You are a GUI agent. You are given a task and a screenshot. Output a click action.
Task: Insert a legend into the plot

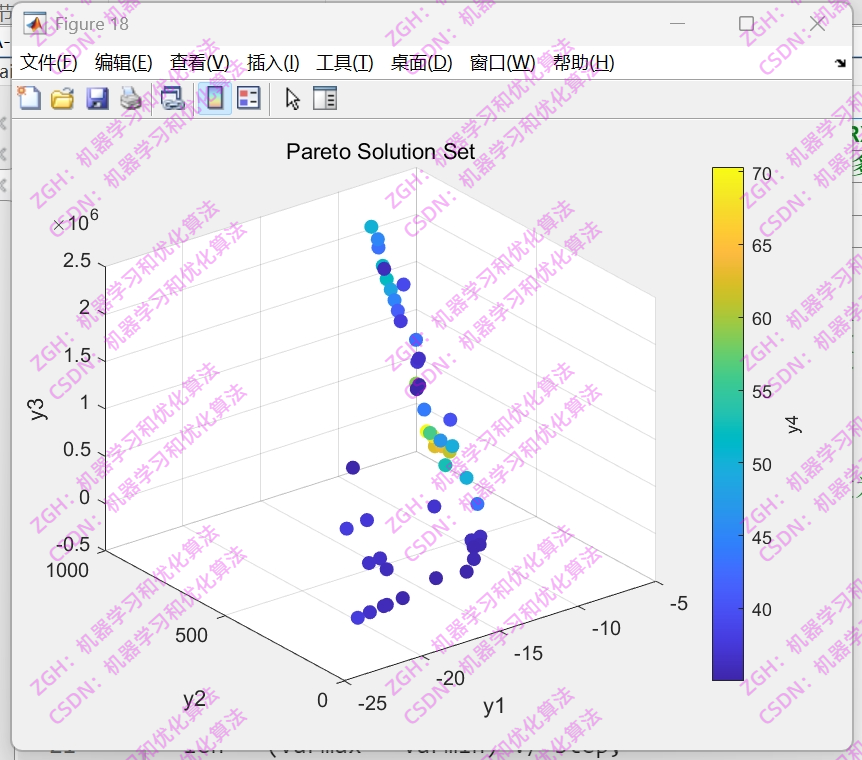click(x=248, y=97)
